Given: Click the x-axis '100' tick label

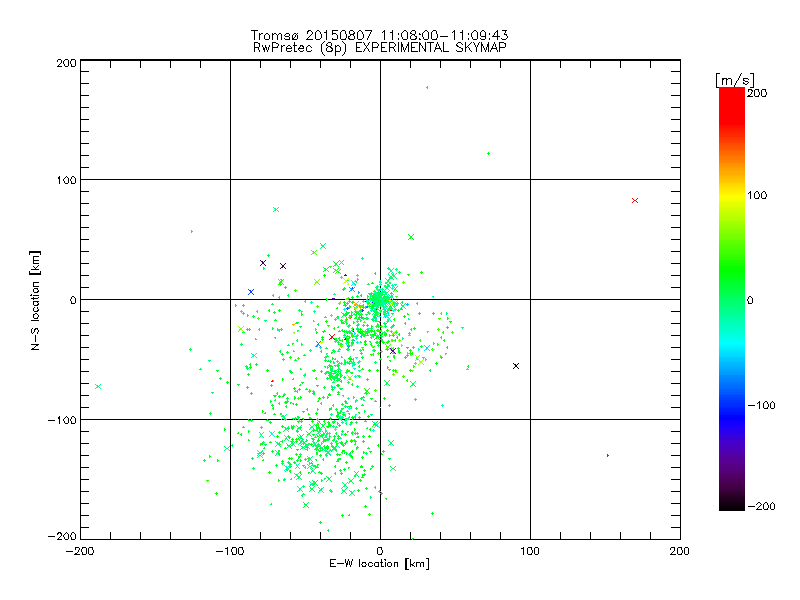Looking at the screenshot, I should tap(530, 551).
